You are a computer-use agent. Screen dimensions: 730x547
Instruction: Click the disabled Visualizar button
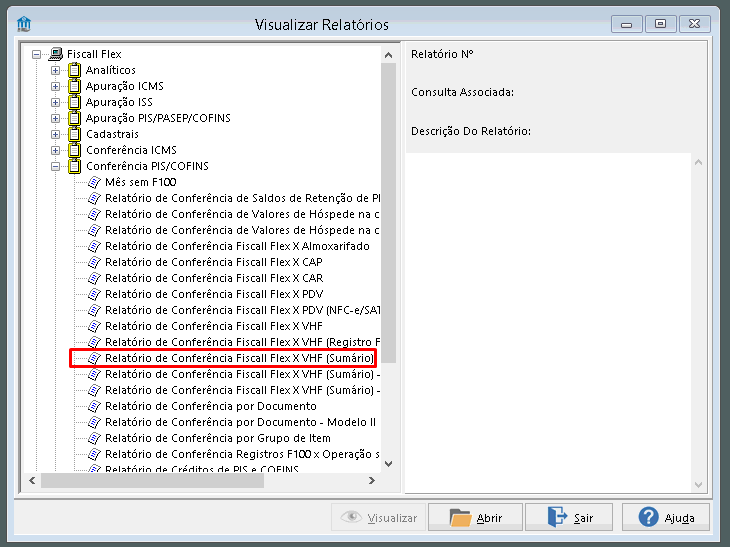click(379, 517)
